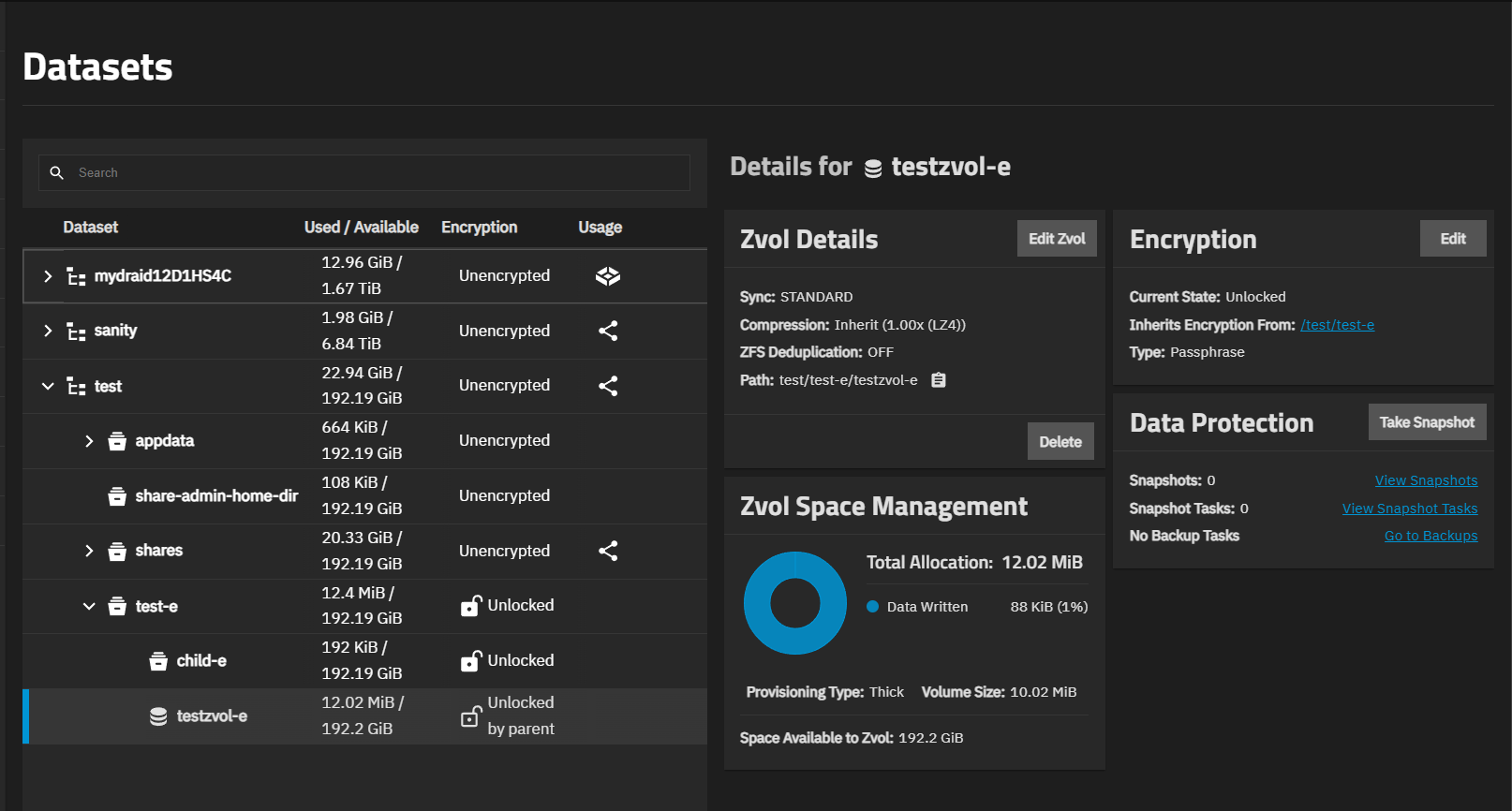Click the share icon in sanity row
This screenshot has width=1512, height=811.
point(608,331)
